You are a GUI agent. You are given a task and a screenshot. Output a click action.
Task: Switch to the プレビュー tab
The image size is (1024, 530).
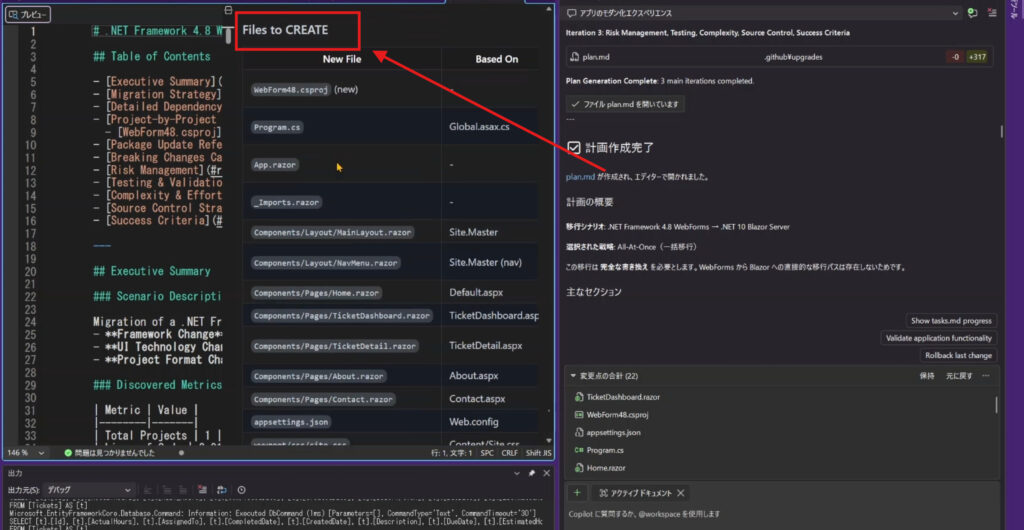point(27,15)
